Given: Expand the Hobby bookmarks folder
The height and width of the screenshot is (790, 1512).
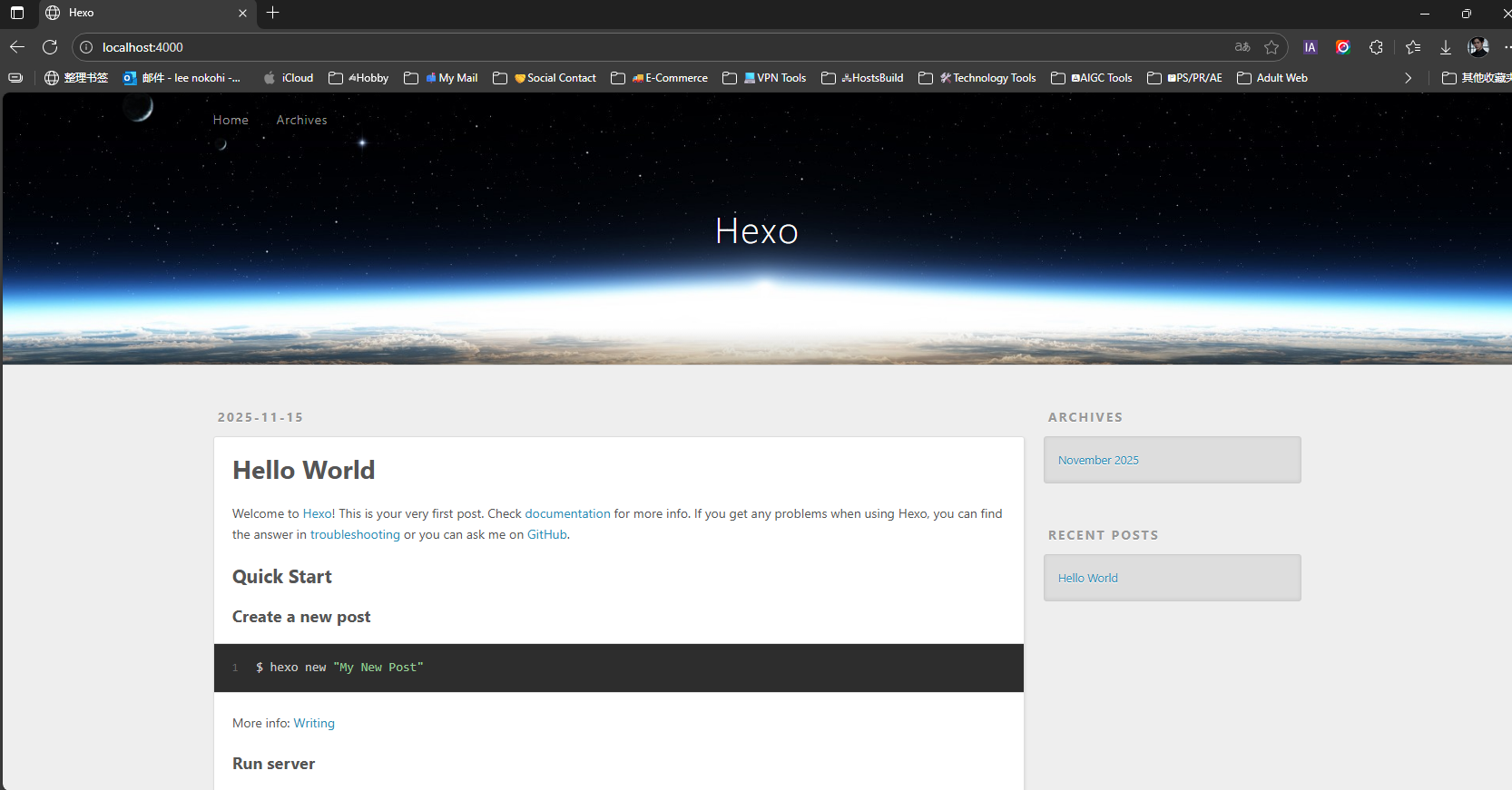Looking at the screenshot, I should click(x=358, y=78).
